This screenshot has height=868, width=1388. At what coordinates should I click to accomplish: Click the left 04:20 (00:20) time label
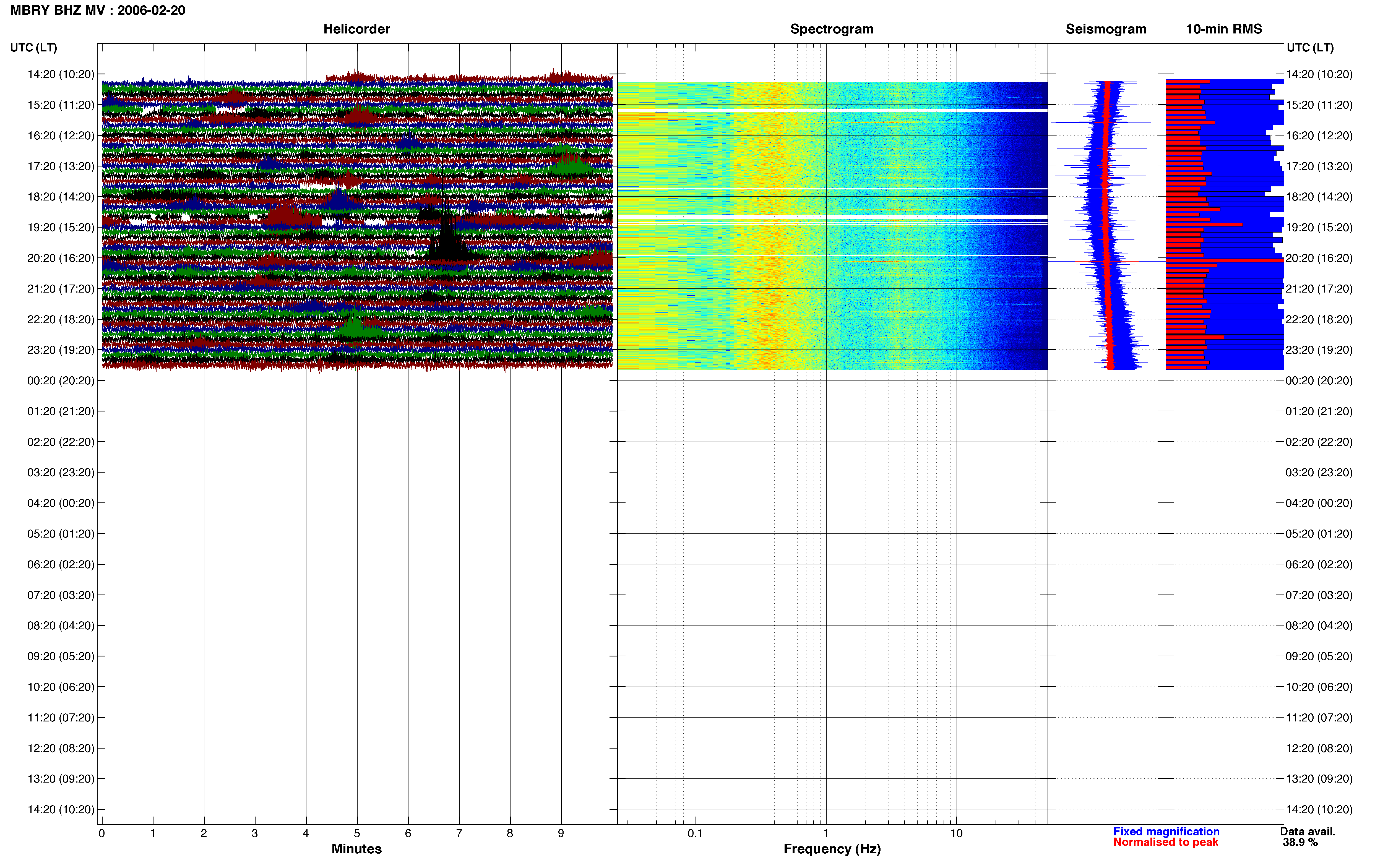pyautogui.click(x=61, y=503)
